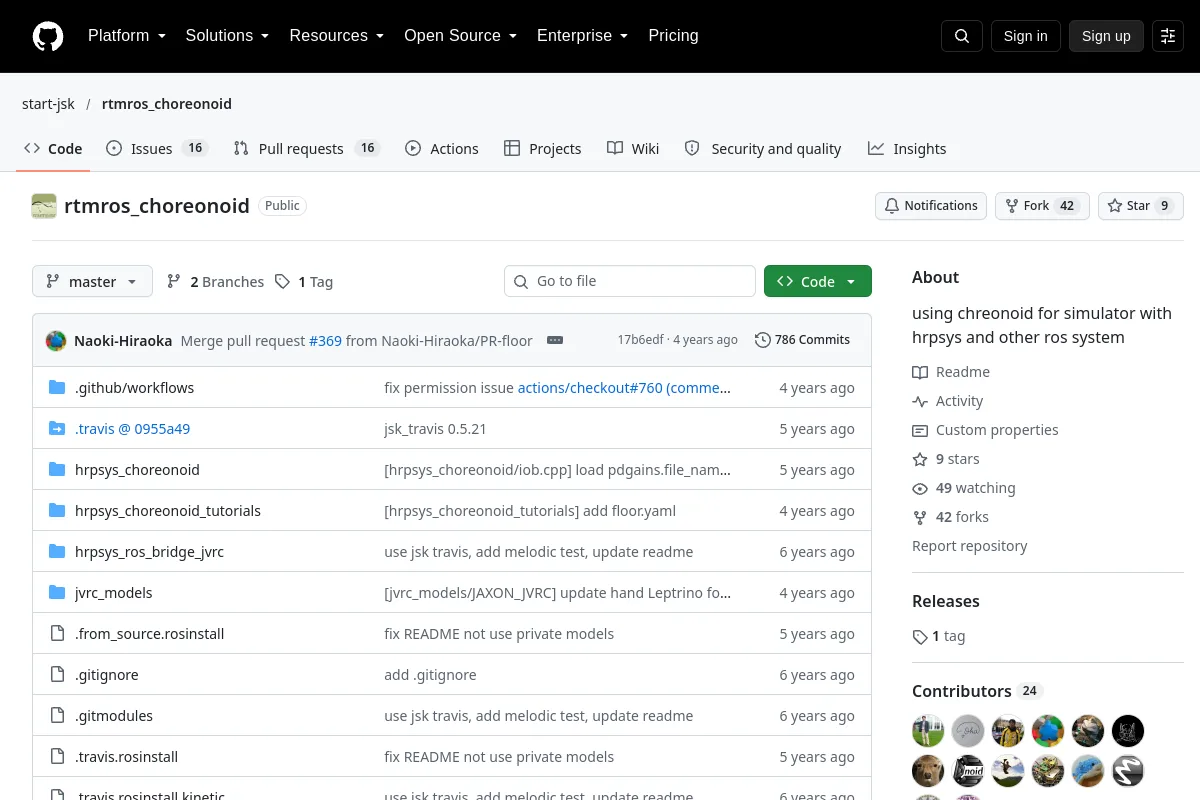This screenshot has width=1200, height=800.
Task: Open the Solutions dropdown menu
Action: click(x=227, y=36)
